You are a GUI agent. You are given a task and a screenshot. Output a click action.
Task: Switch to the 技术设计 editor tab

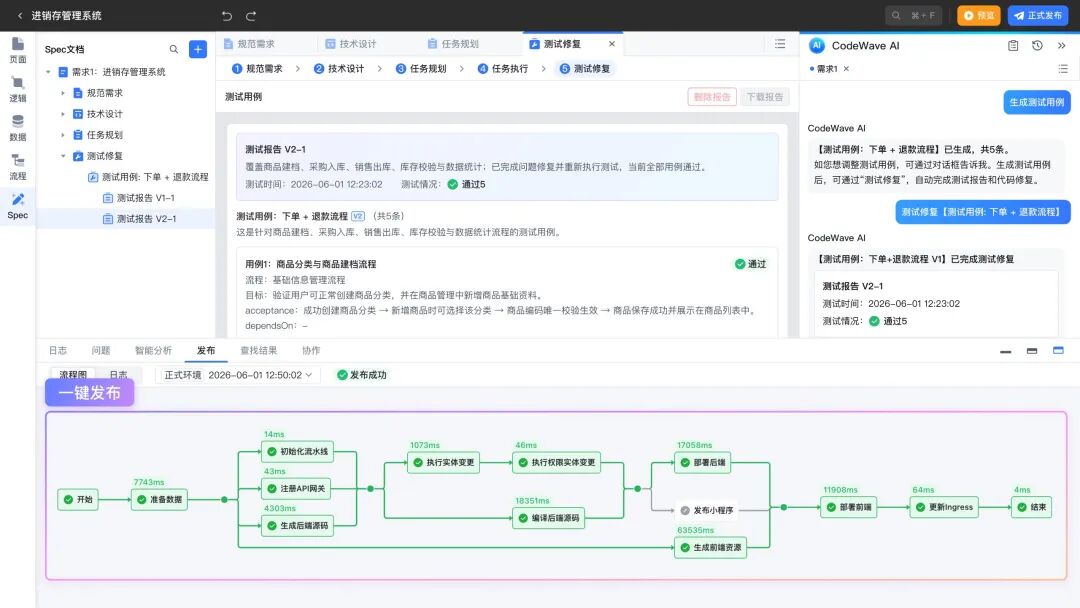click(351, 44)
